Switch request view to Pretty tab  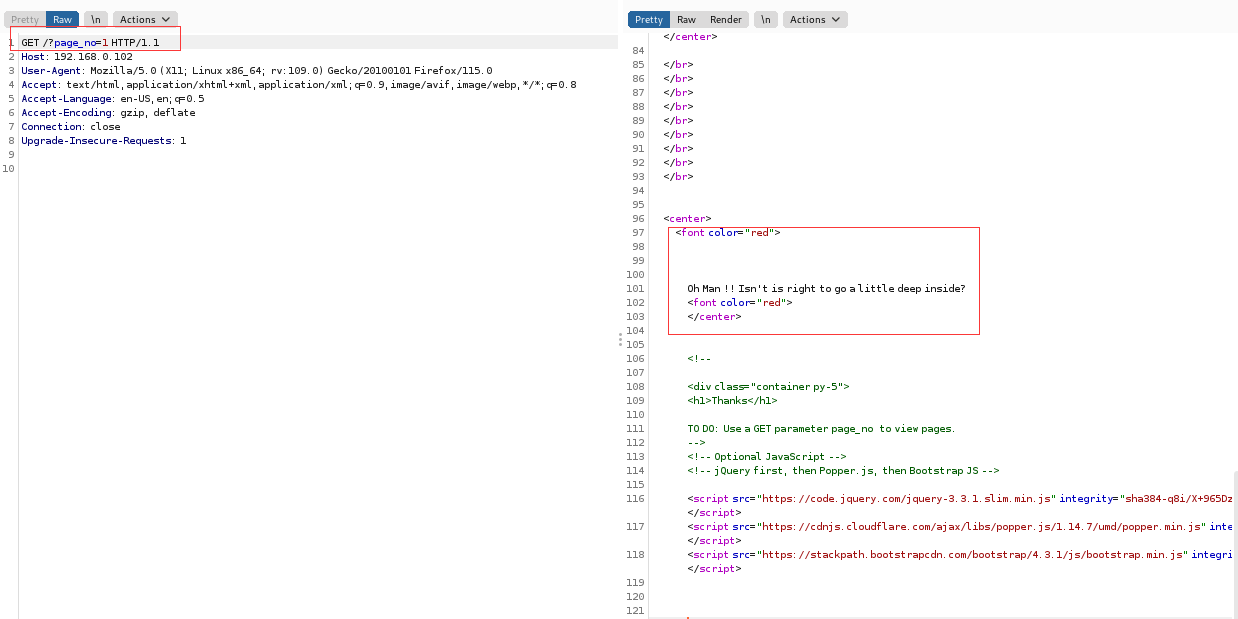click(x=25, y=19)
